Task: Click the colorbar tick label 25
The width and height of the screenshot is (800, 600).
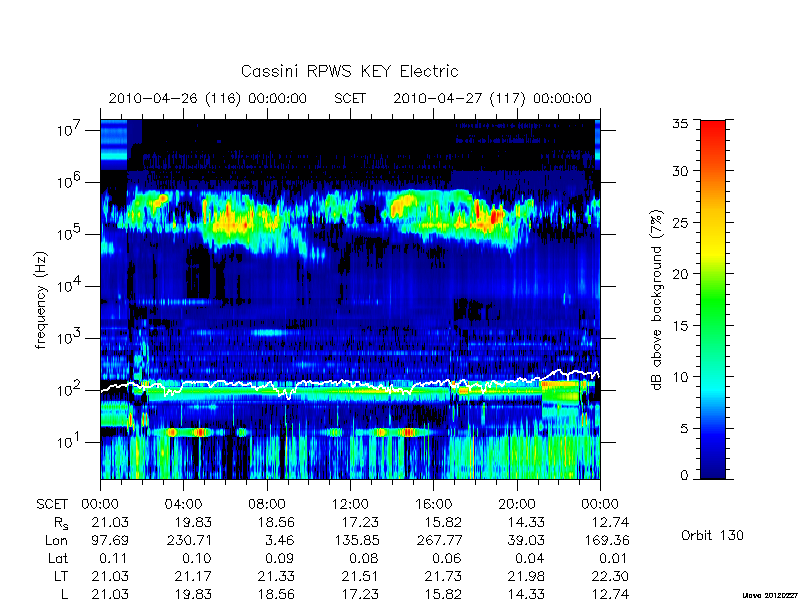Action: point(681,222)
